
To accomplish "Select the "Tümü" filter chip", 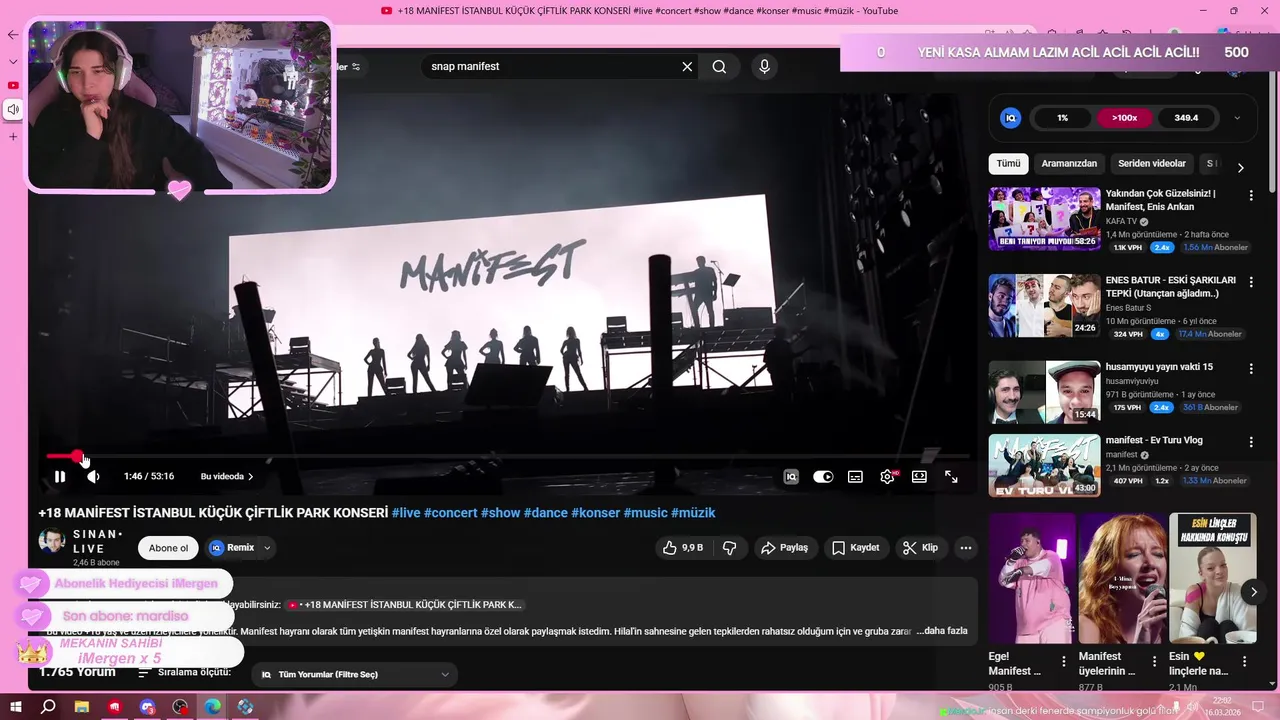I will click(1009, 164).
